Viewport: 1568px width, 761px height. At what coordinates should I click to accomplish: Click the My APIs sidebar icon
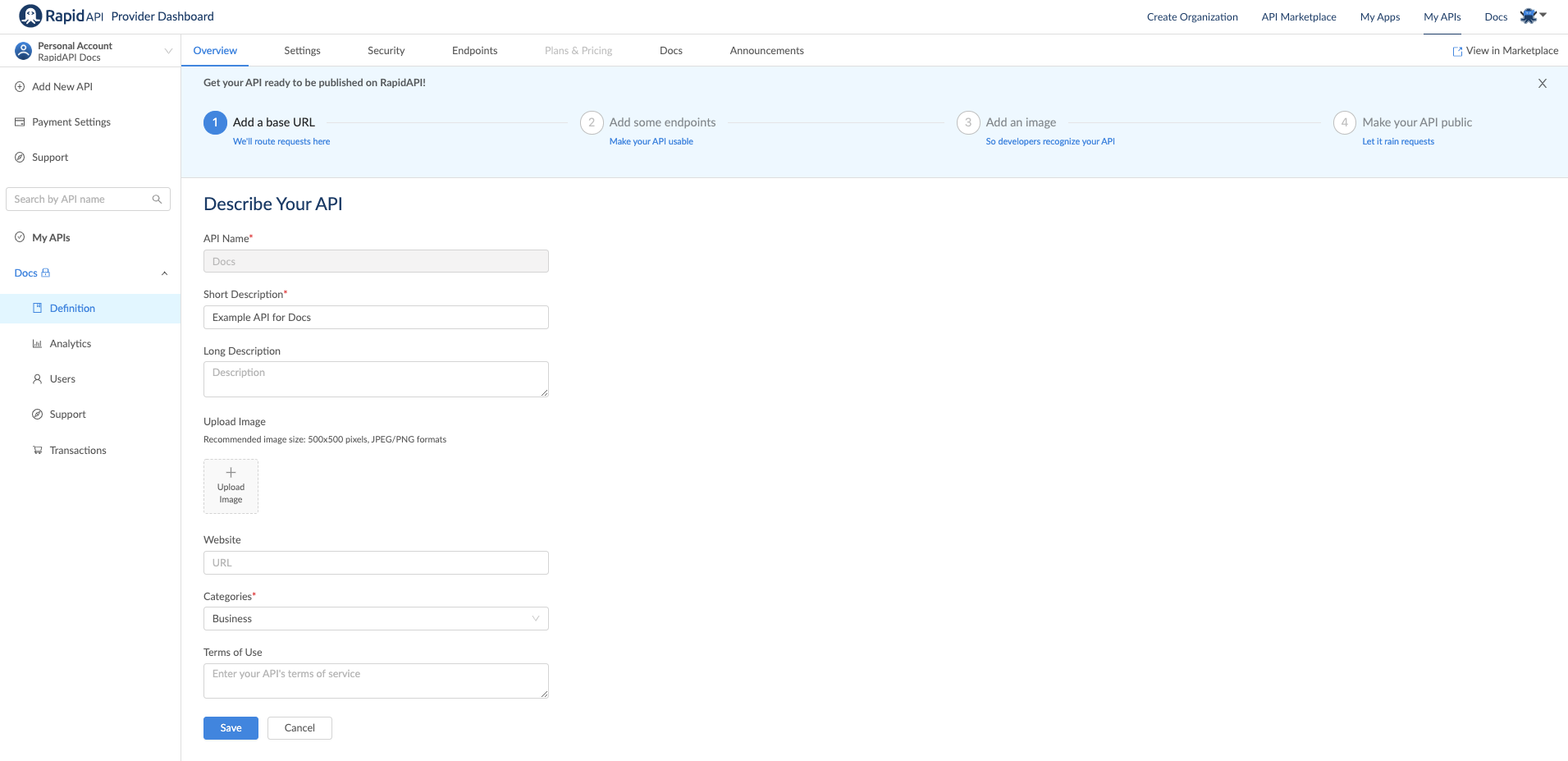pyautogui.click(x=20, y=237)
